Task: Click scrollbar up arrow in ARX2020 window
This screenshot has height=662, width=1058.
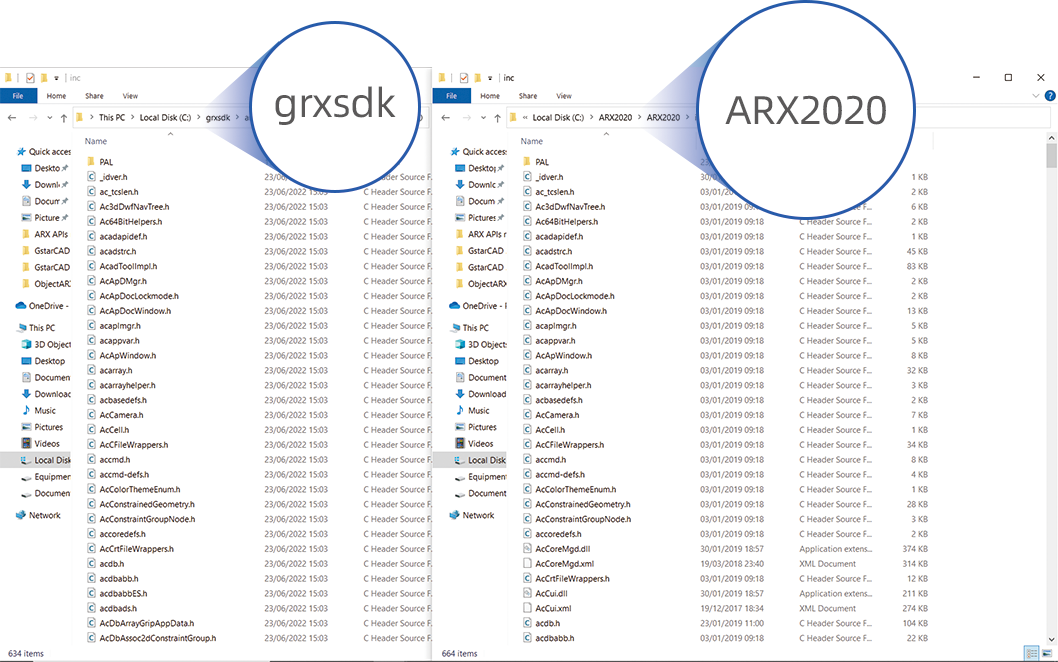Action: point(1051,138)
